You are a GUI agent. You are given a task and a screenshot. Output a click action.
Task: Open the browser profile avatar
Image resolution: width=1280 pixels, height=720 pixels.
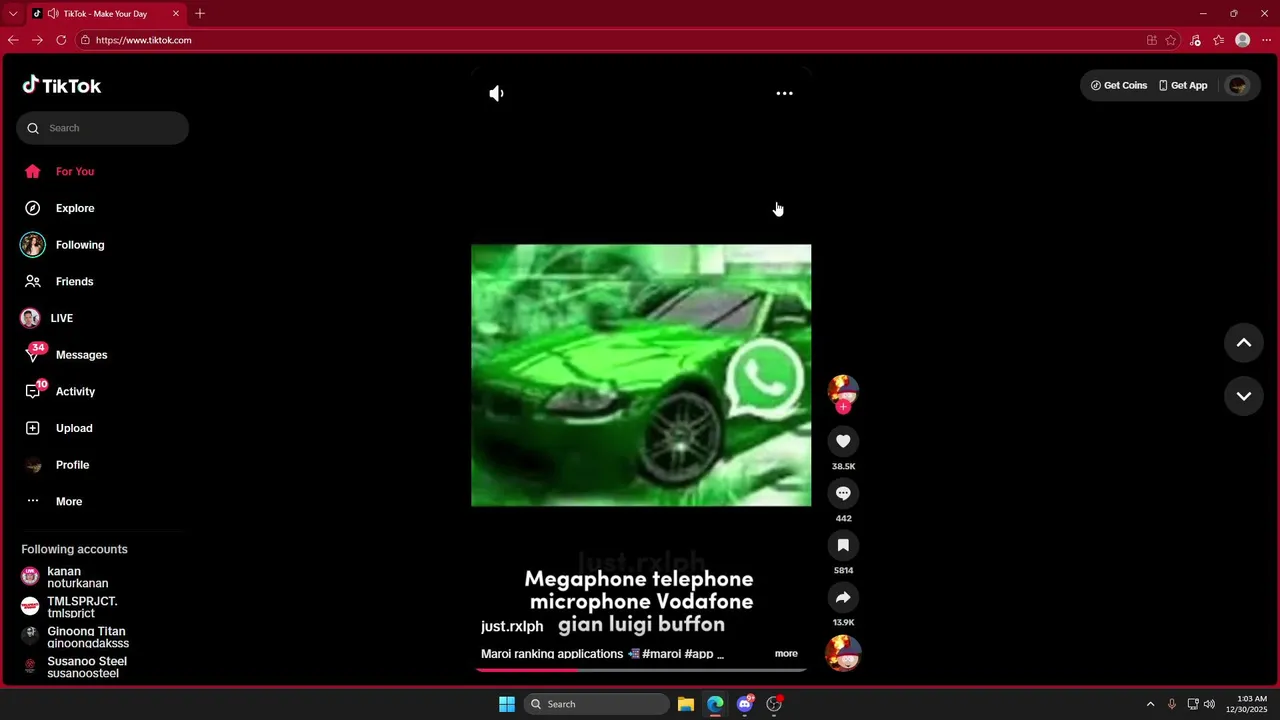pos(1243,40)
